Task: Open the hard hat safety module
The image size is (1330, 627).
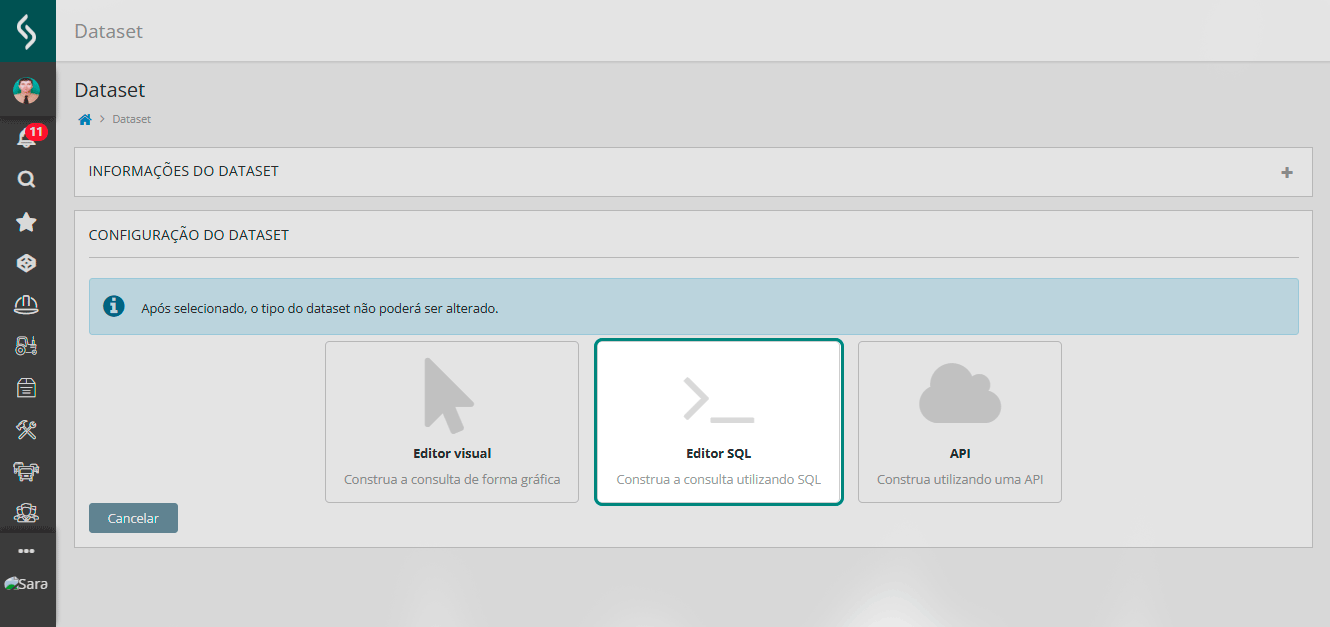Action: [27, 305]
